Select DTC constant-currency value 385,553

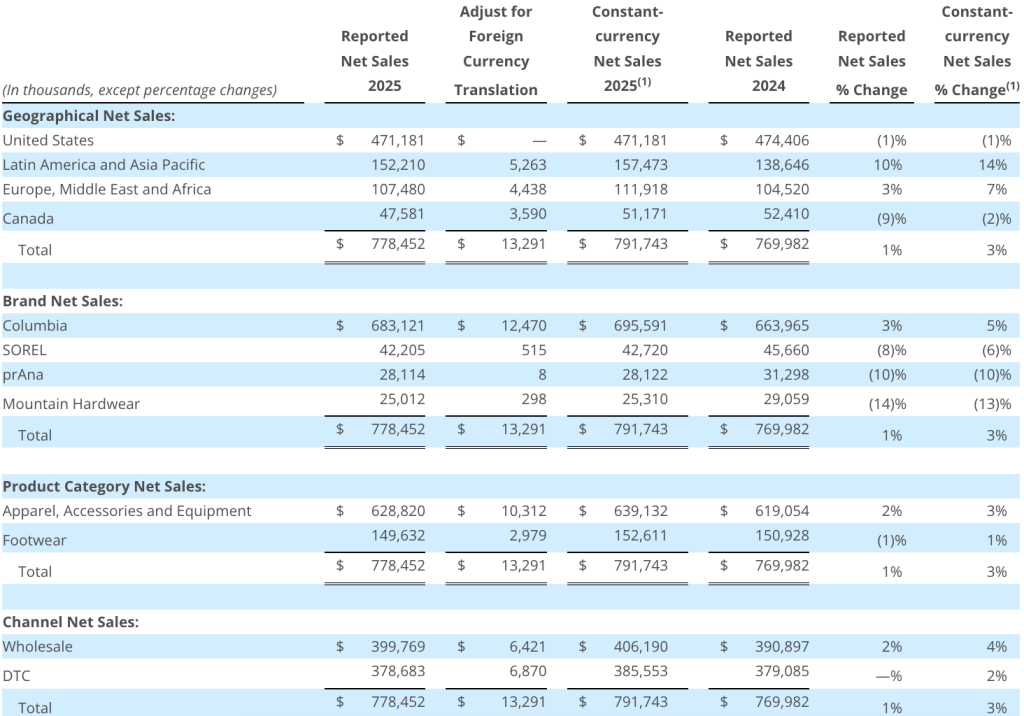pos(641,672)
